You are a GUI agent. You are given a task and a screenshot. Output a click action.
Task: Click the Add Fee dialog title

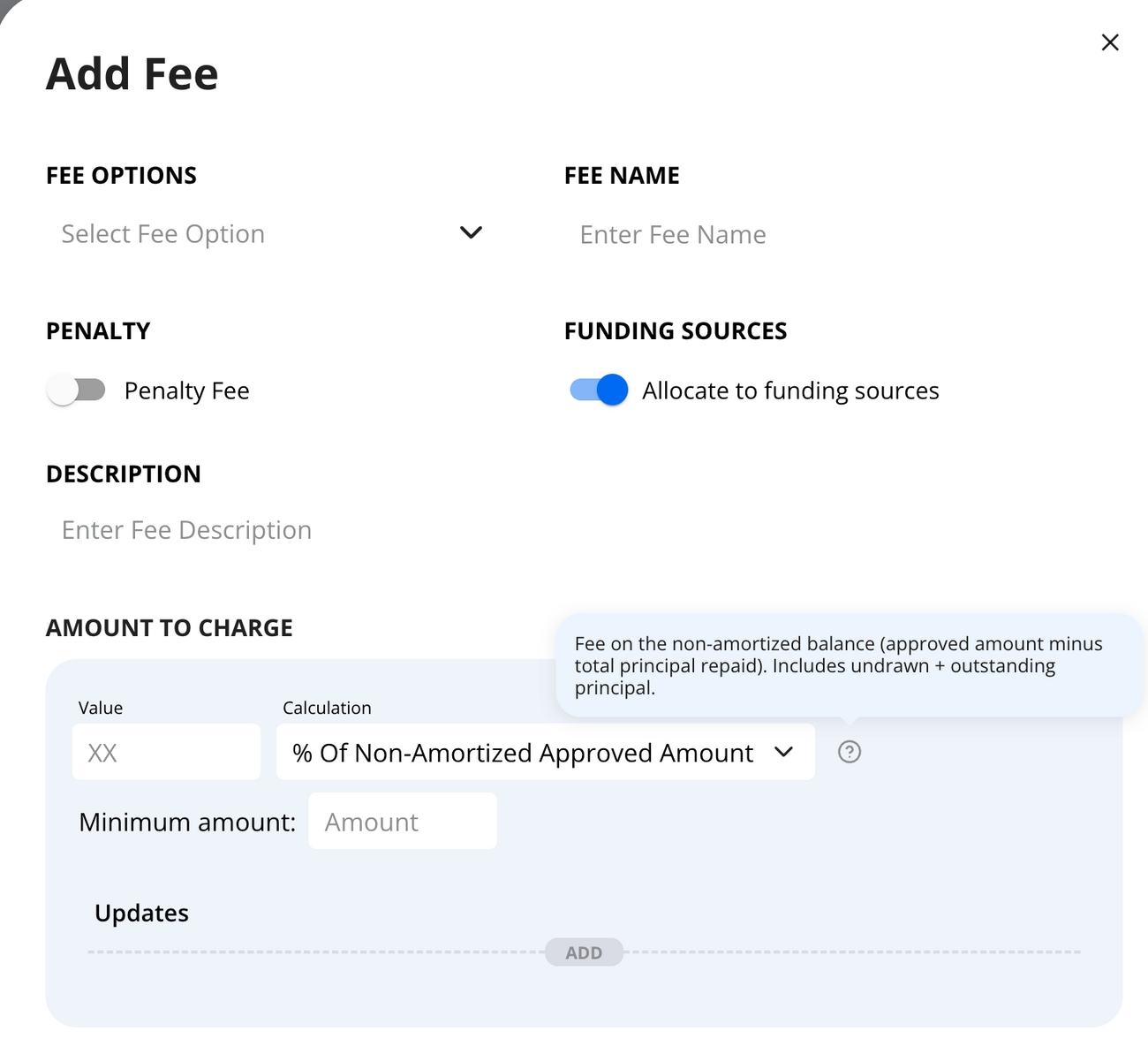pyautogui.click(x=132, y=74)
